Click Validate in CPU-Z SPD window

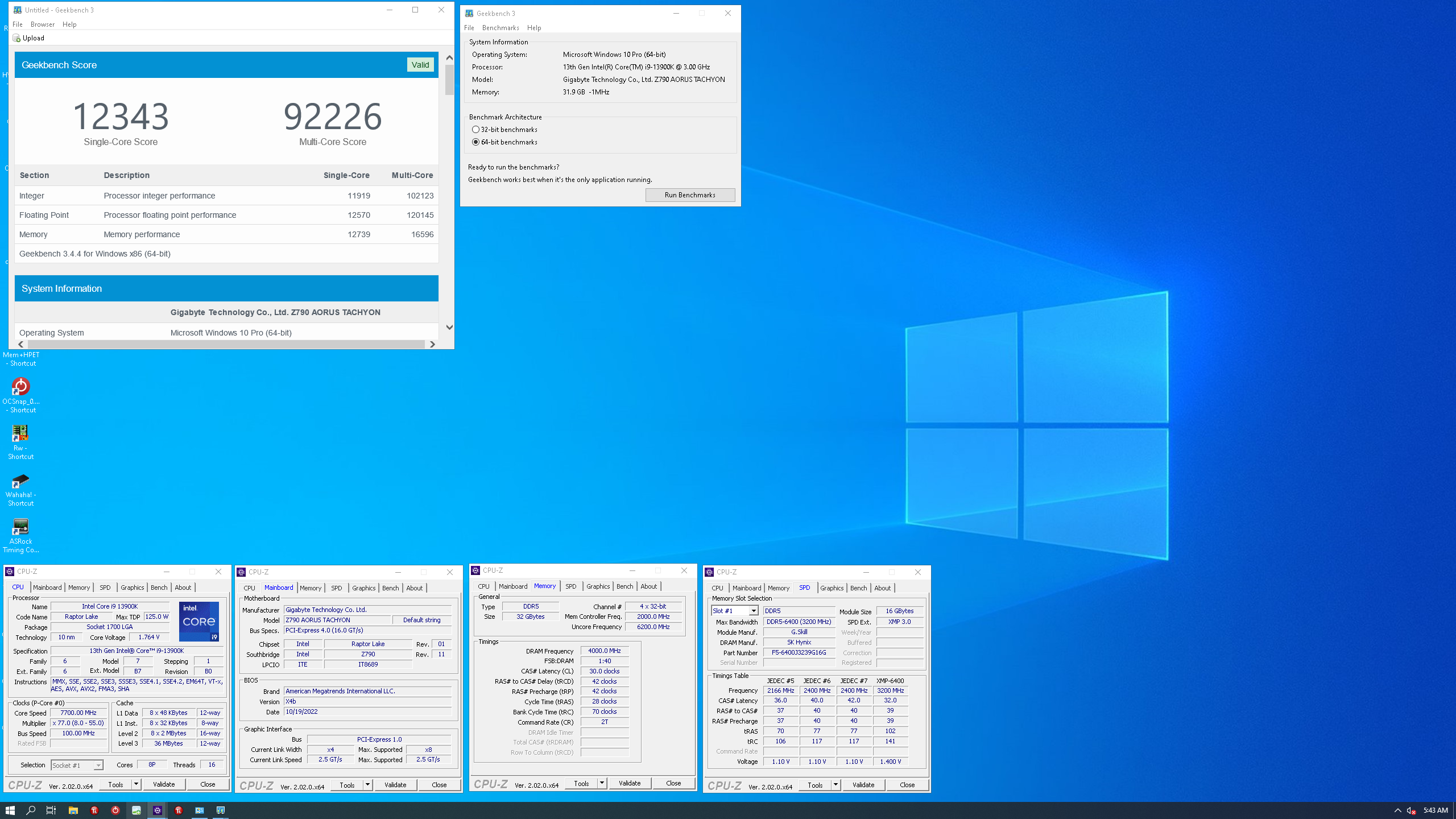863,785
